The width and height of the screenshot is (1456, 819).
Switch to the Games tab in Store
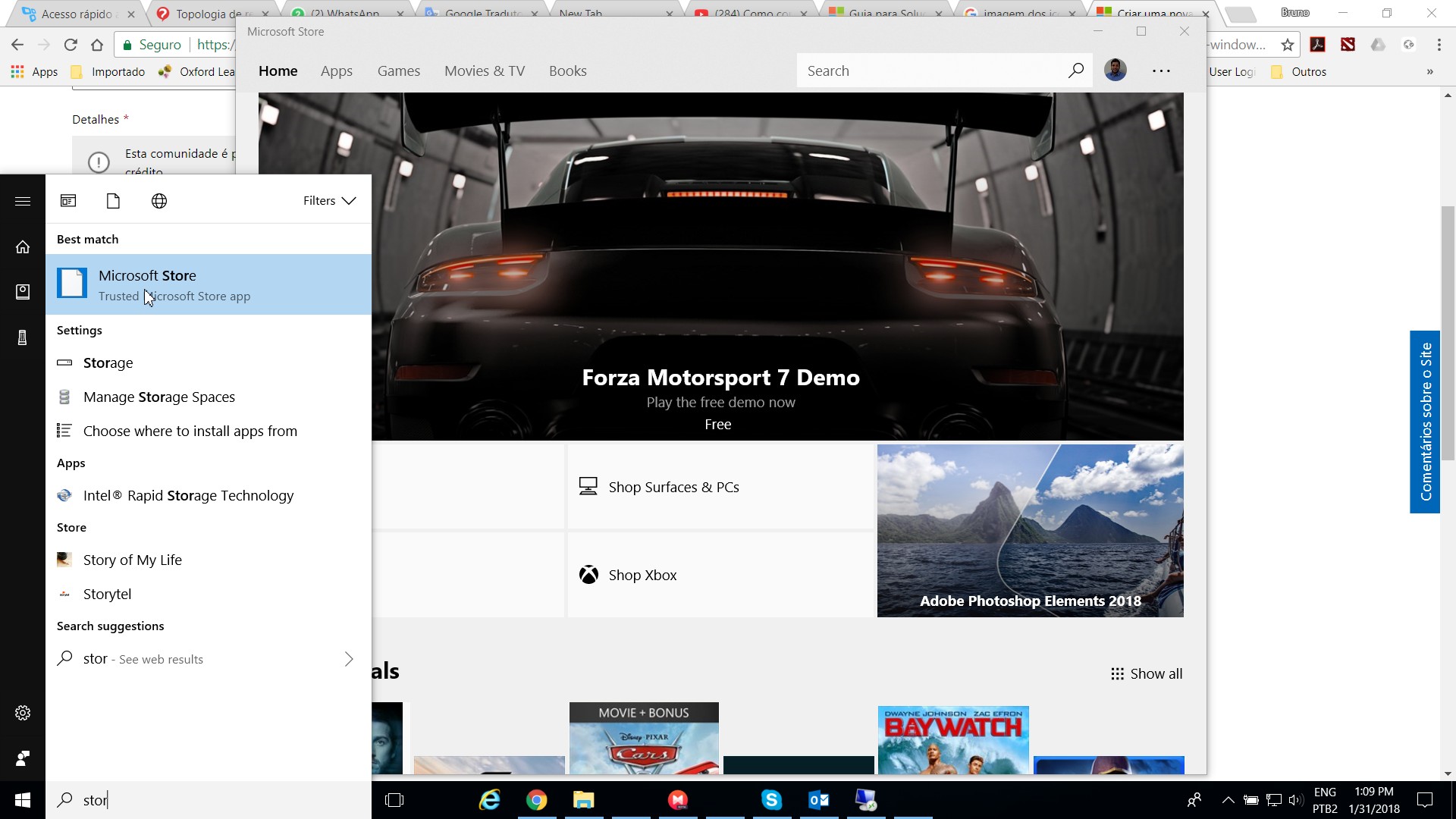click(x=398, y=71)
